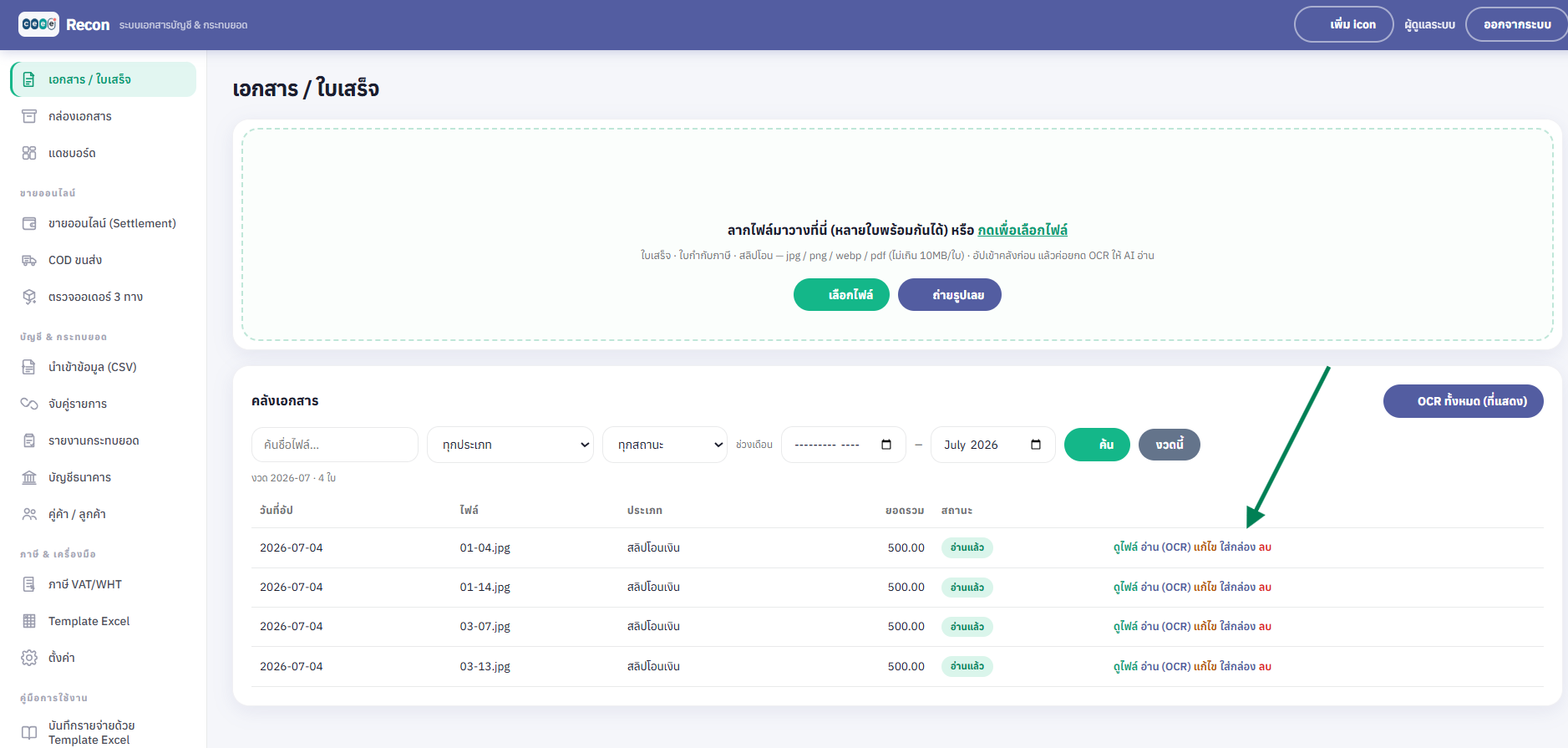Focus the ค้นชื่อไฟล์ search field

pyautogui.click(x=335, y=445)
